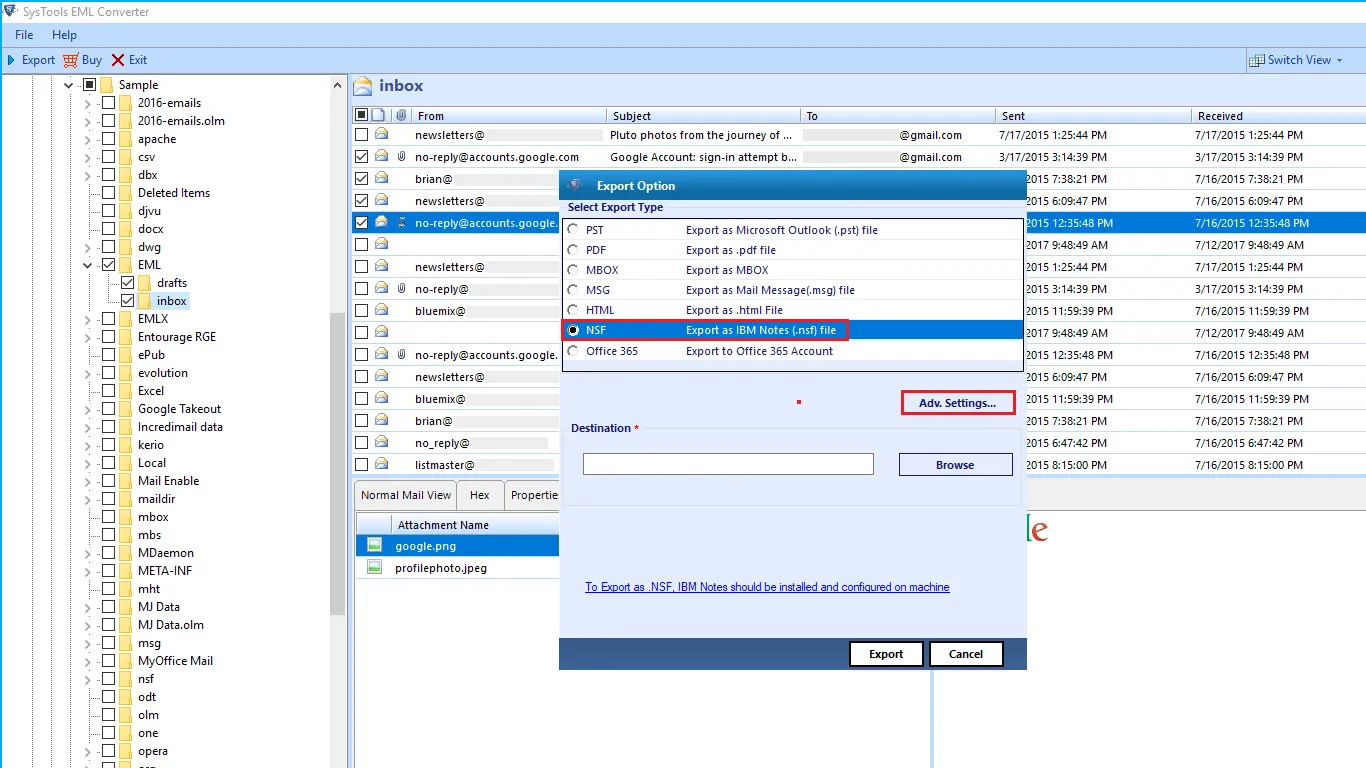Select the PST export radio button

tap(573, 230)
